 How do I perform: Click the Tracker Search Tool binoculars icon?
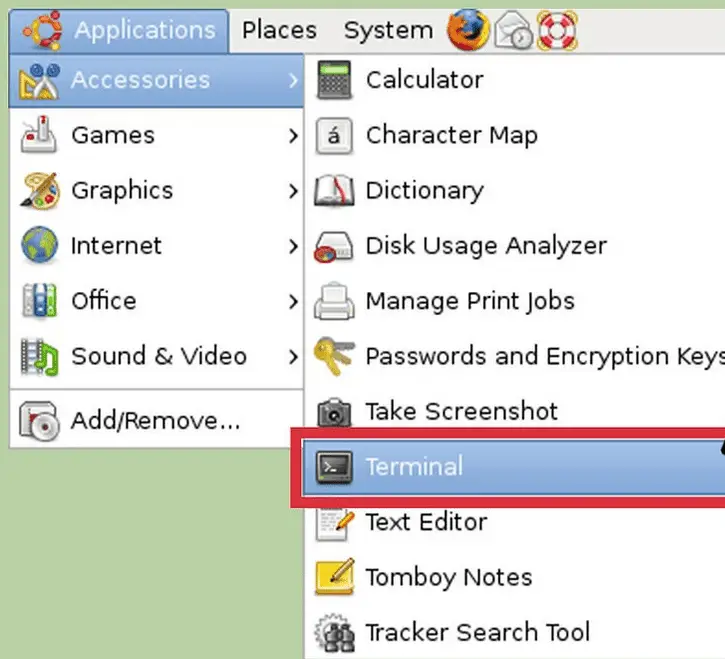[x=334, y=632]
